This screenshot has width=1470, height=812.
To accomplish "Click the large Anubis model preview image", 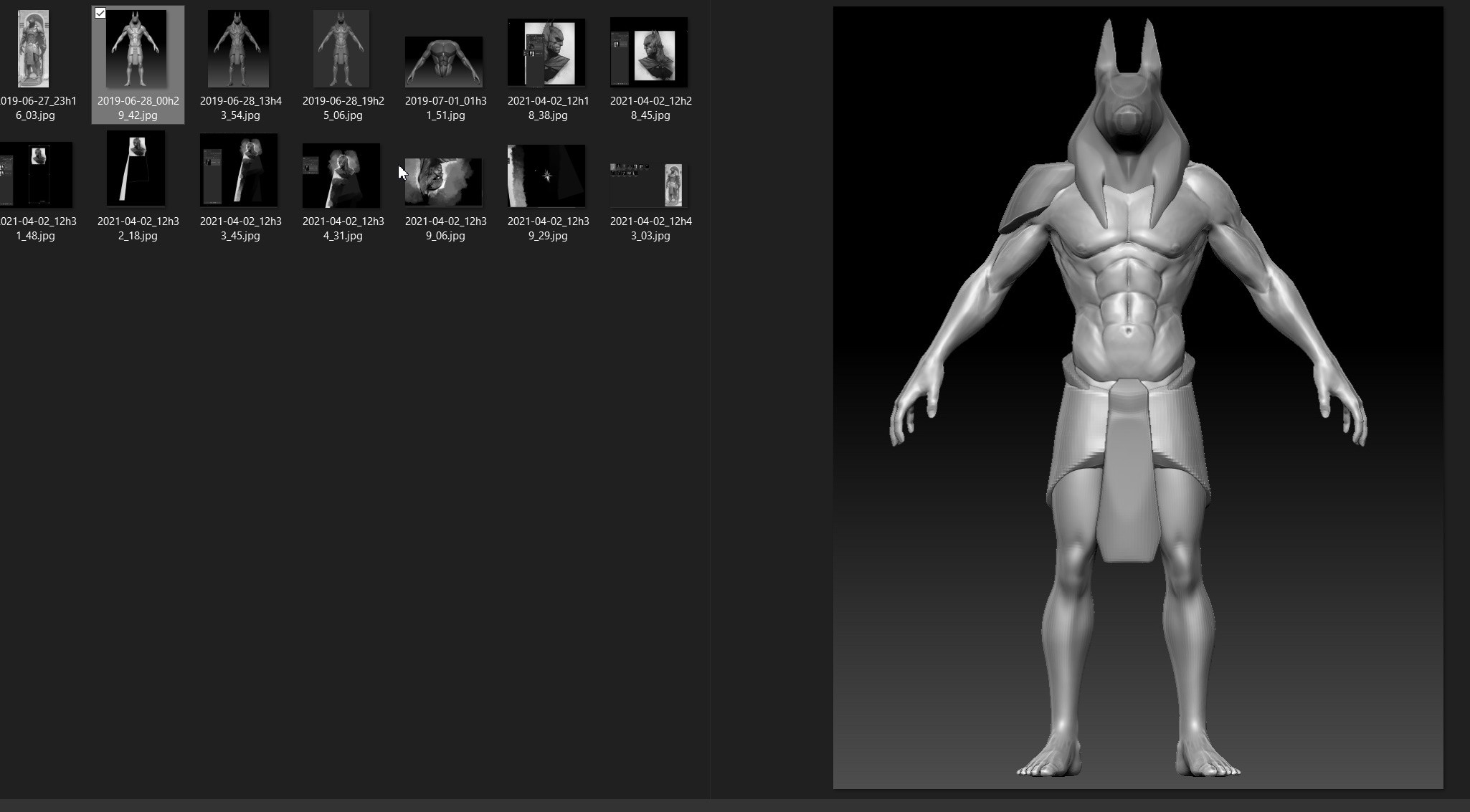I will (1138, 398).
